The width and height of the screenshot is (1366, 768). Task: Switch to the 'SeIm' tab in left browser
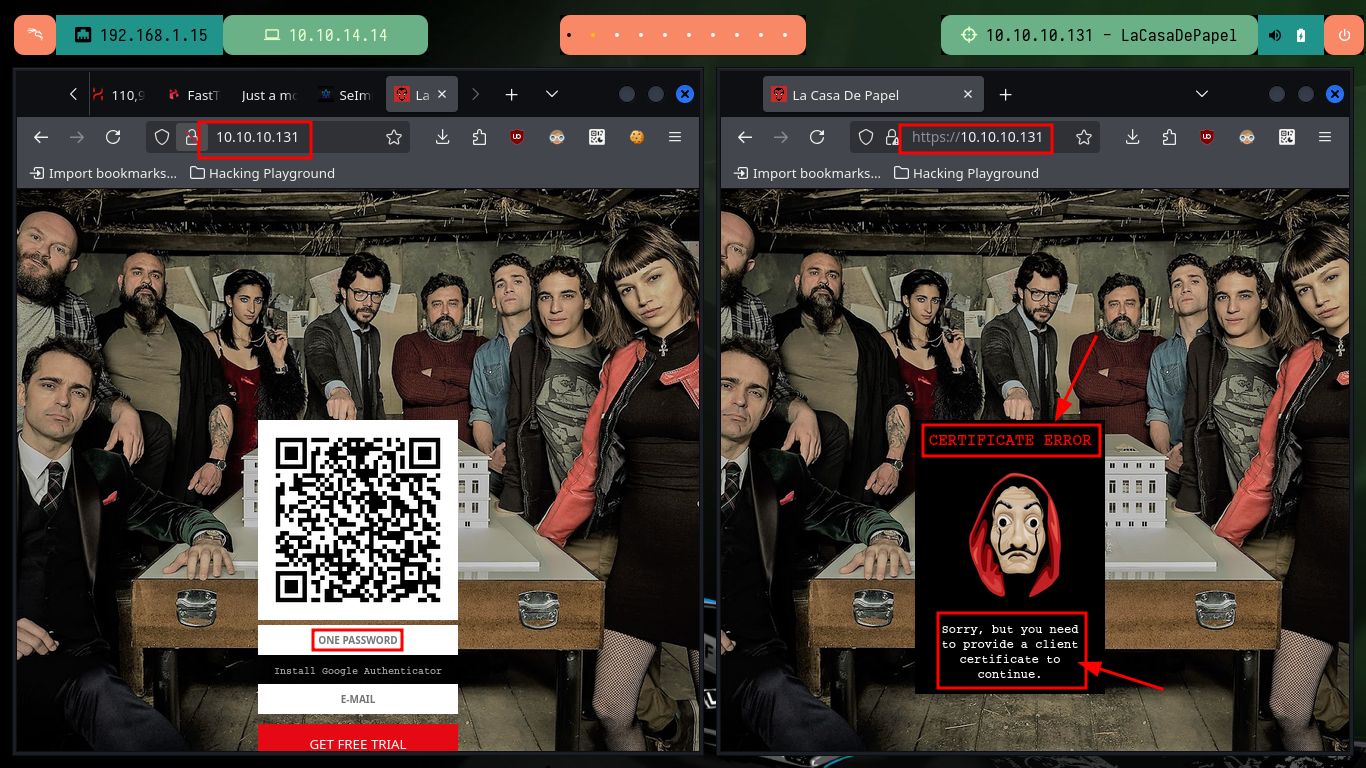point(345,95)
